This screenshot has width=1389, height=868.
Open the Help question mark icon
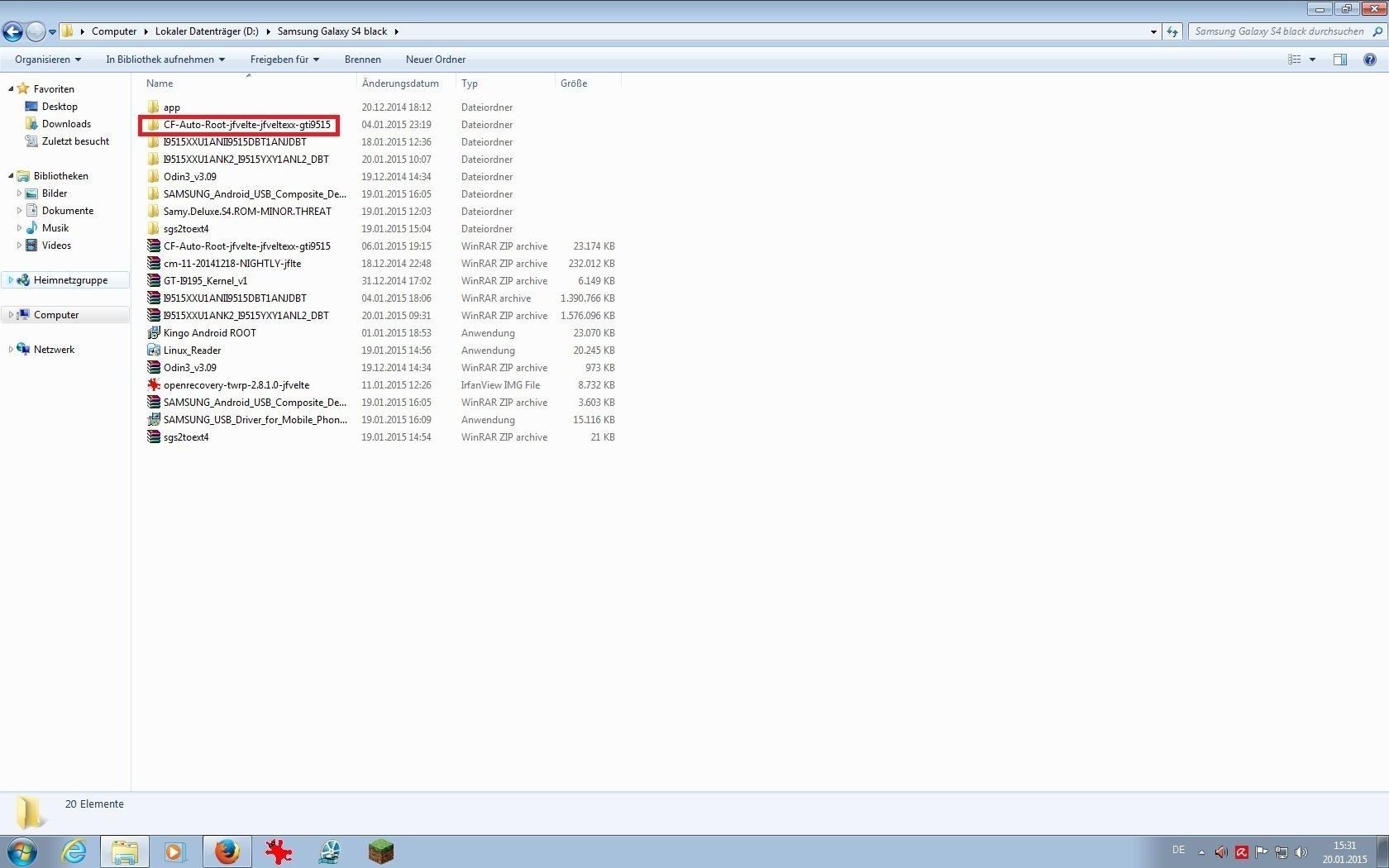pyautogui.click(x=1369, y=60)
